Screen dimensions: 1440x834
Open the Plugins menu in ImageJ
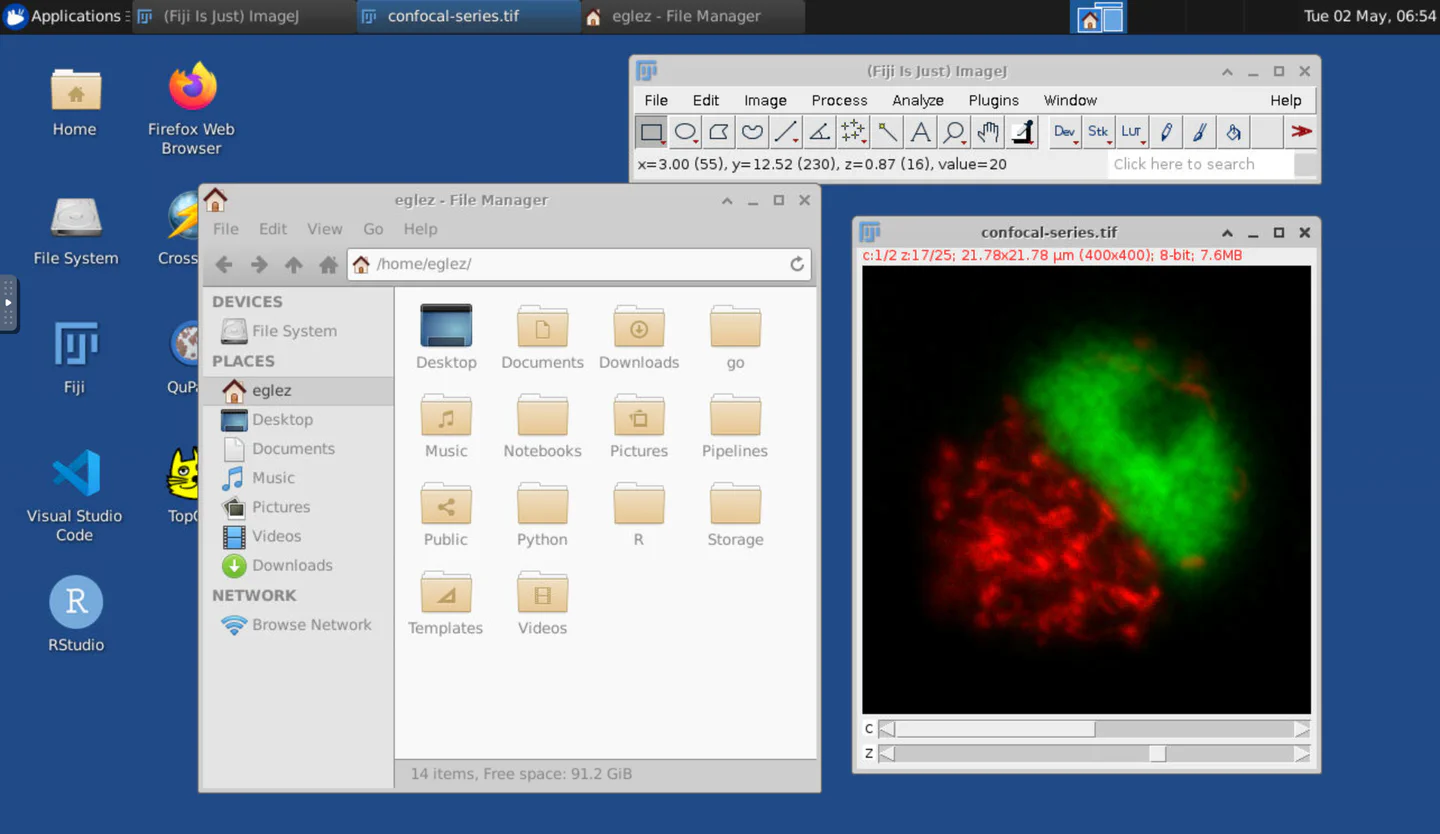click(x=993, y=100)
